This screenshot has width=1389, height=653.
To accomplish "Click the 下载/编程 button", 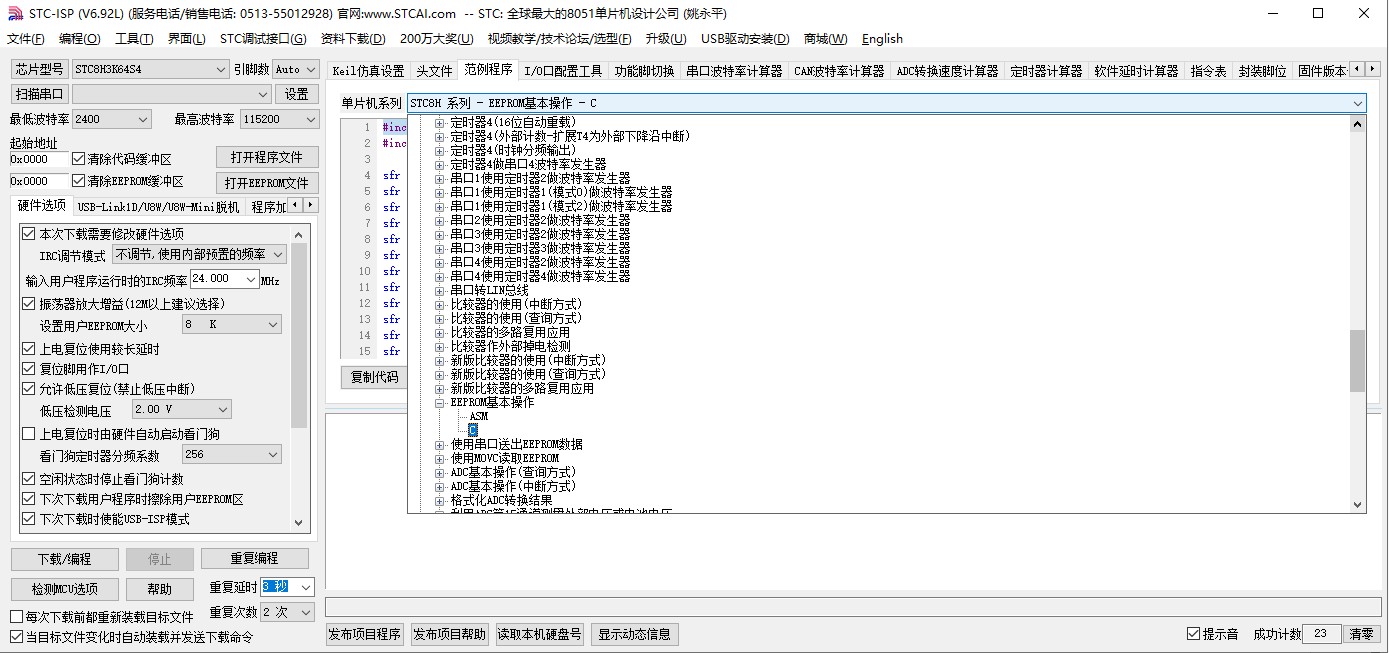I will [x=64, y=559].
